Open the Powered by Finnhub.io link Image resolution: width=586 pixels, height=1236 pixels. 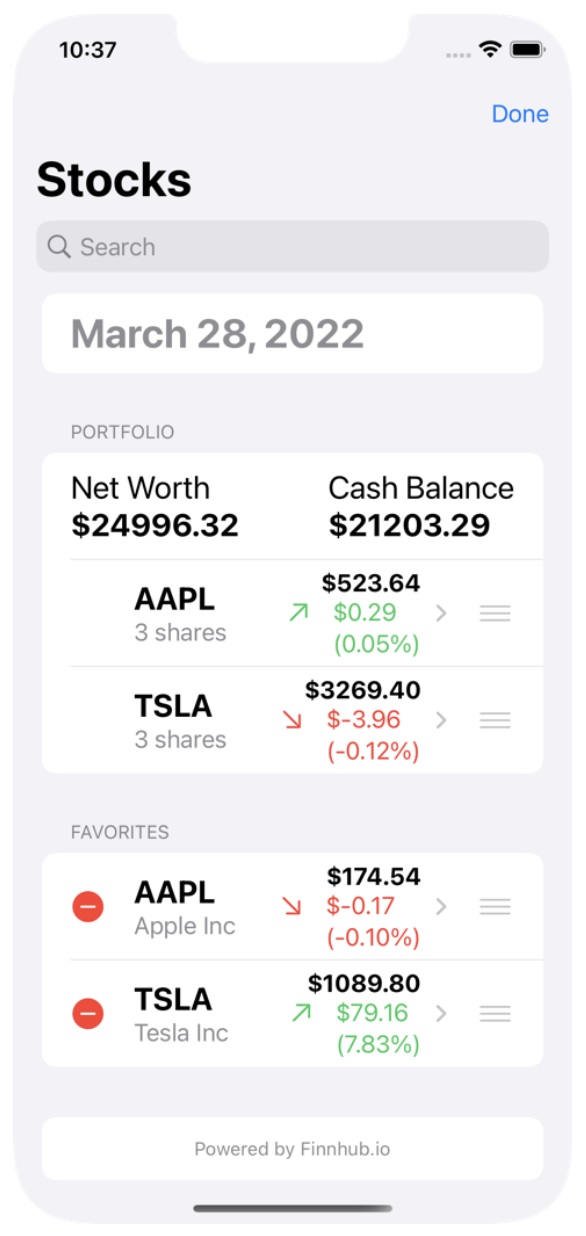point(292,1149)
